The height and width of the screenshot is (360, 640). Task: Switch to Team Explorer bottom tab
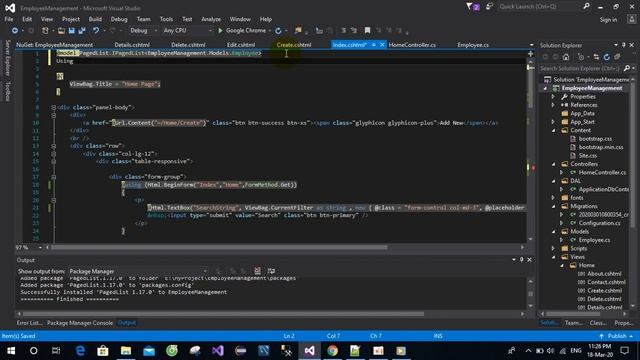573,323
